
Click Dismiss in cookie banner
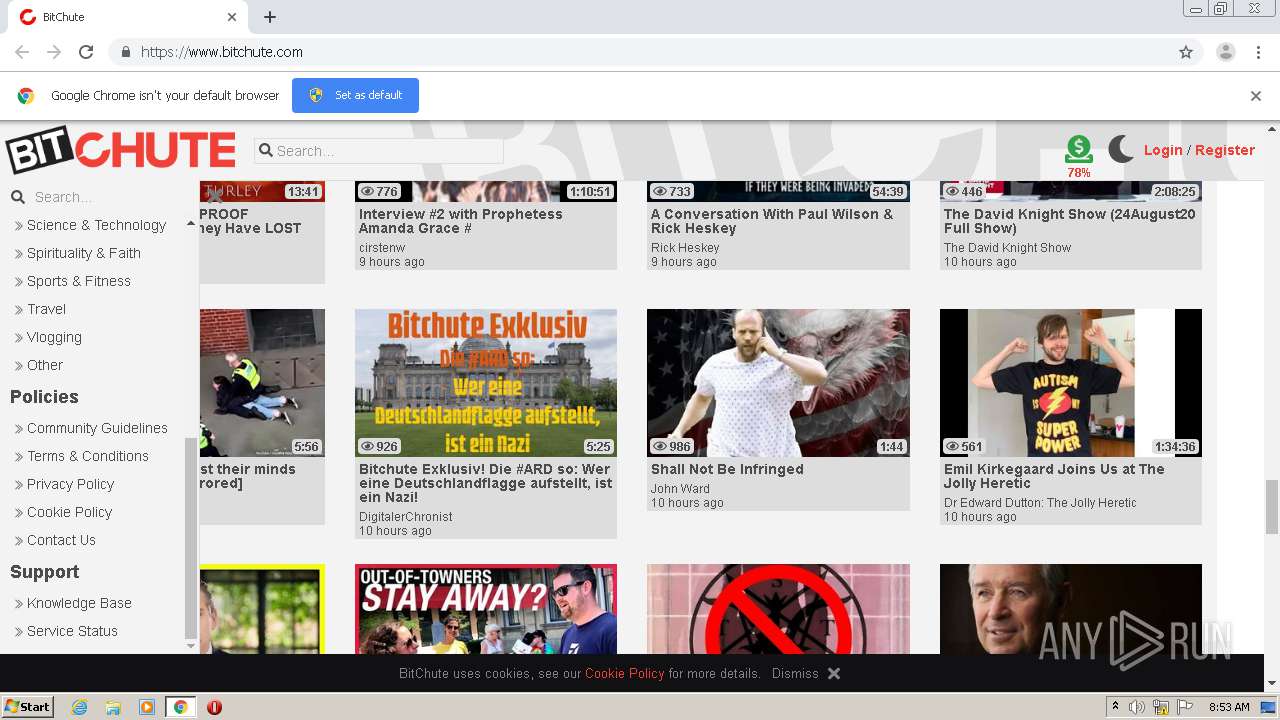click(x=795, y=673)
